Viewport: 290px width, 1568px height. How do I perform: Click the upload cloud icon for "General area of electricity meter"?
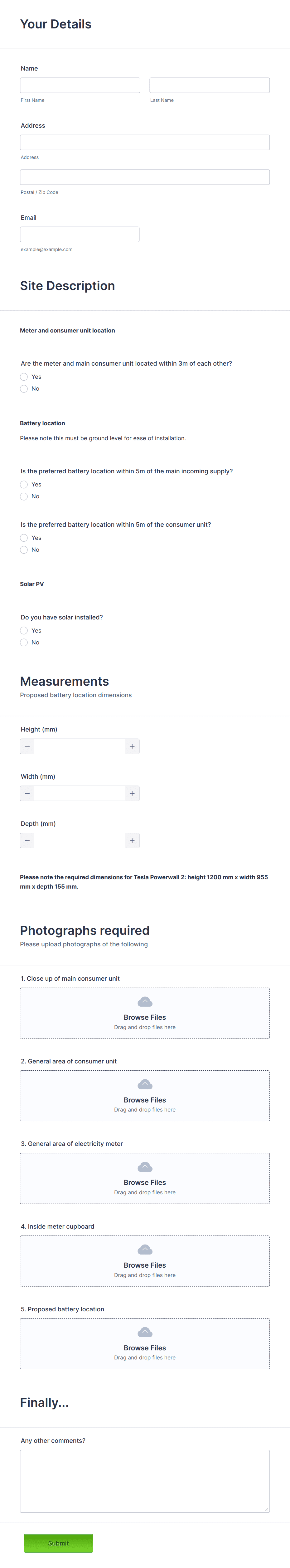pos(144,1166)
